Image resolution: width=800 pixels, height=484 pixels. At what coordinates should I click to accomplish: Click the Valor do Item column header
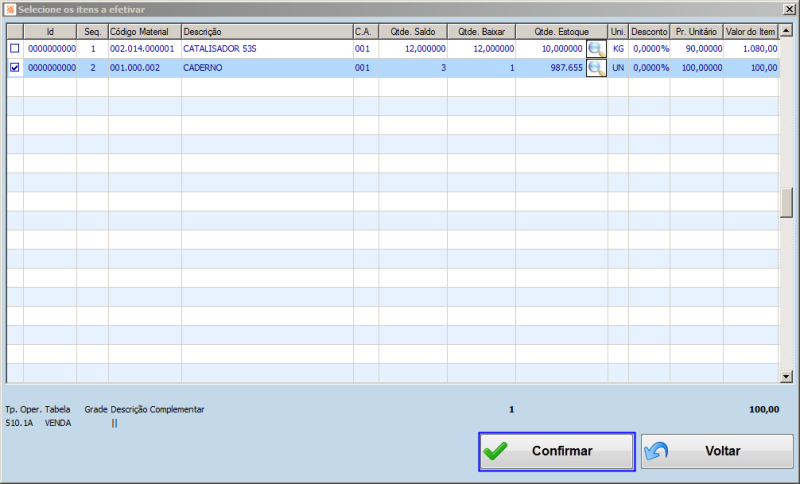[751, 32]
